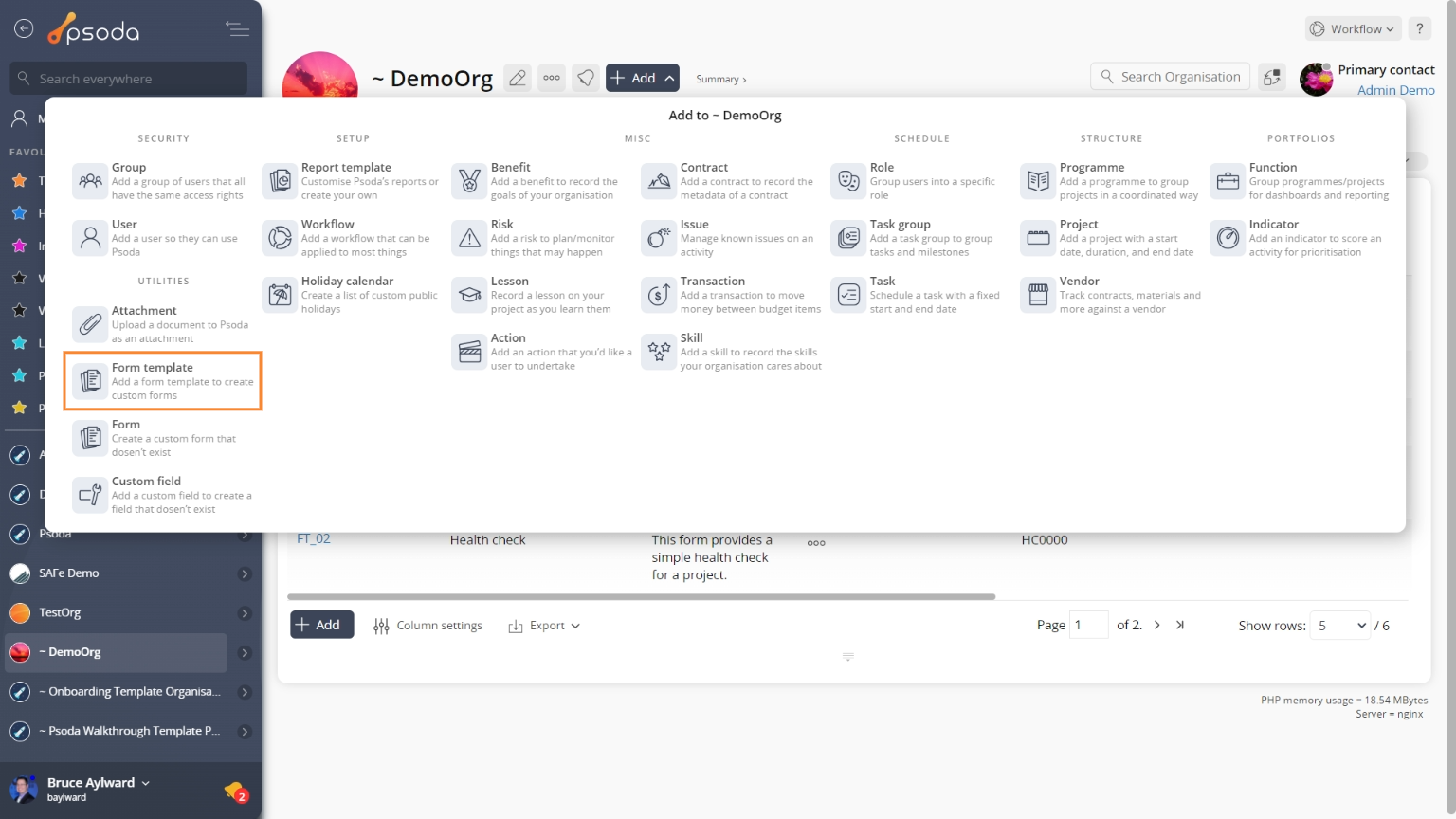Open the Export dropdown
This screenshot has height=819, width=1456.
click(x=544, y=626)
